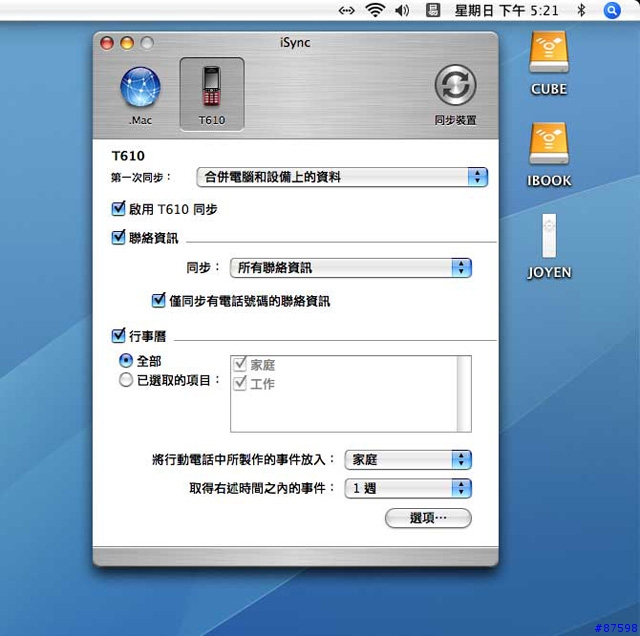Toggle the 行事曆 checkbox
This screenshot has height=636, width=640.
point(118,336)
